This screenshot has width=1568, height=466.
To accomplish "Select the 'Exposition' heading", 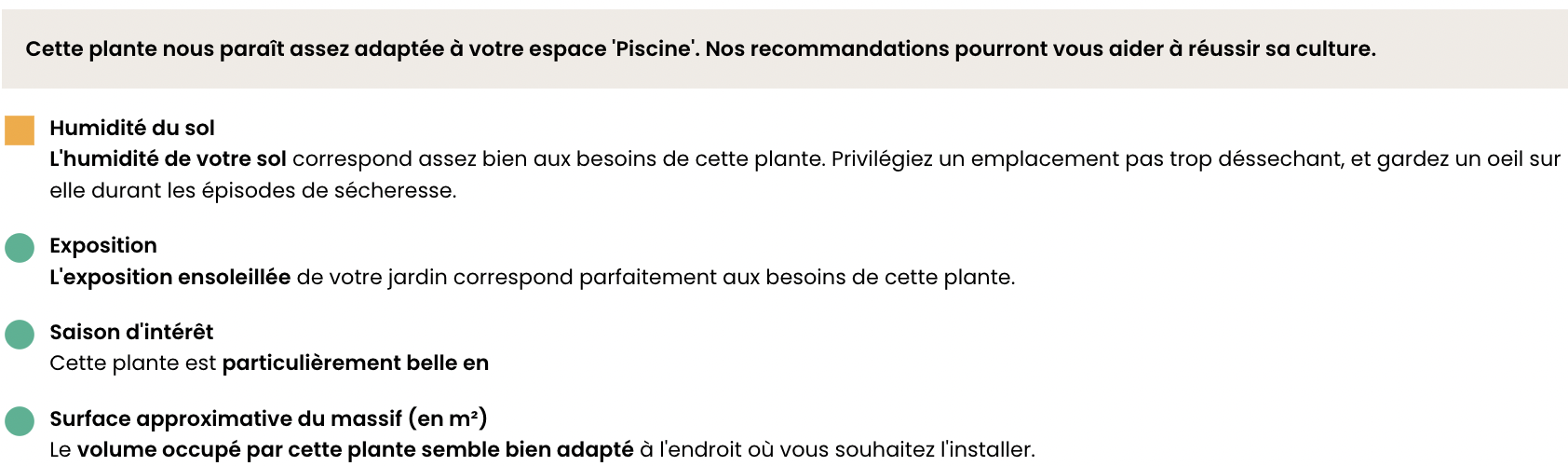I will point(103,245).
